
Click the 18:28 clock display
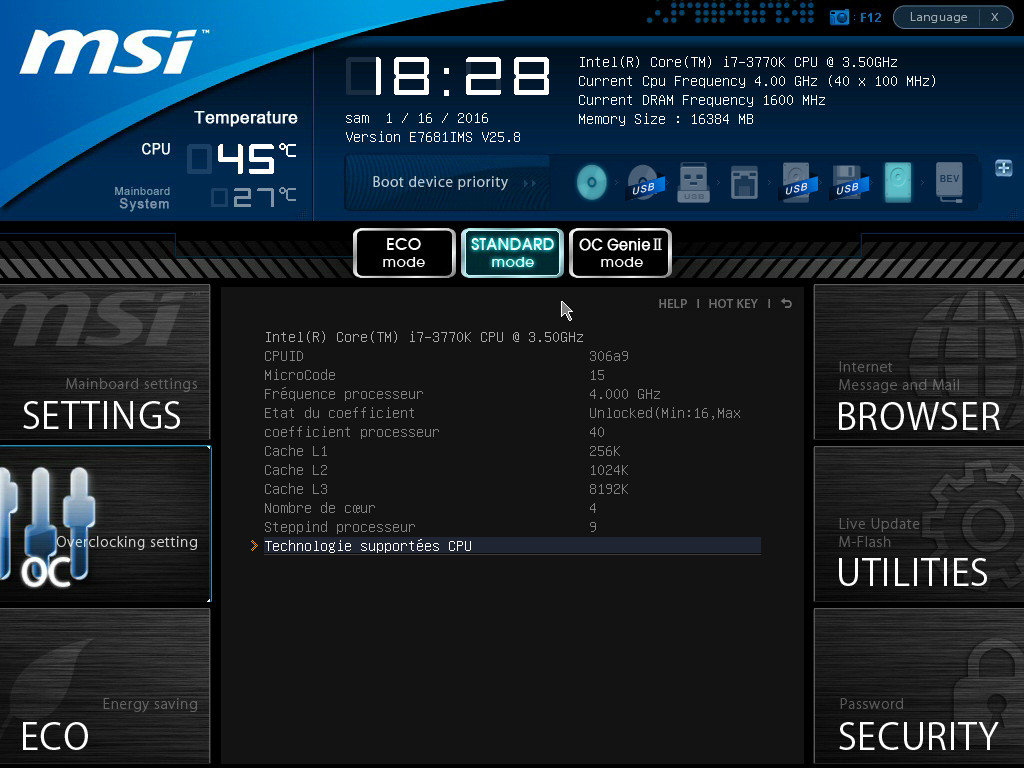(x=448, y=76)
